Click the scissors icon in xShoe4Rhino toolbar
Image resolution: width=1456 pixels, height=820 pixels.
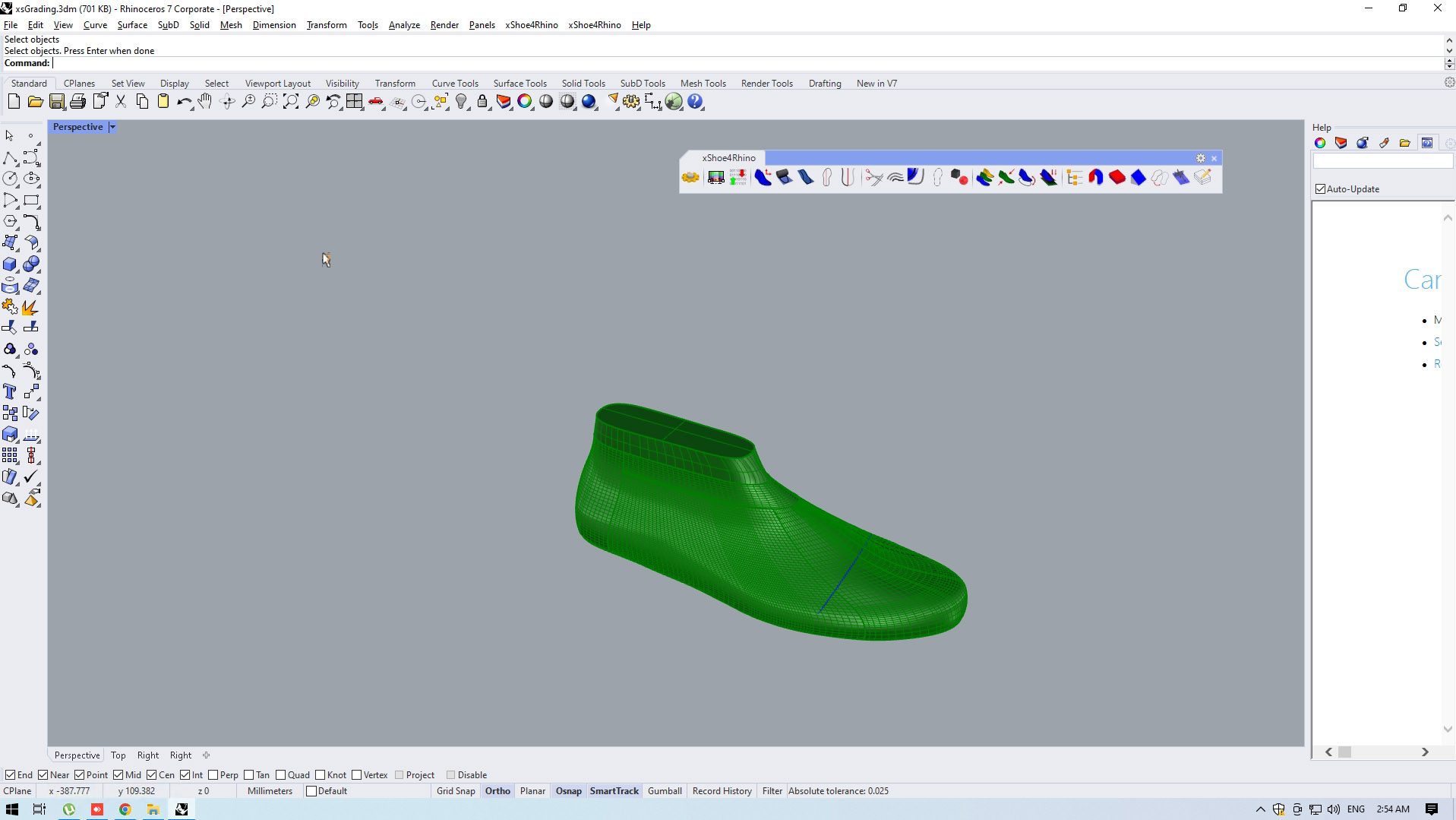(873, 178)
